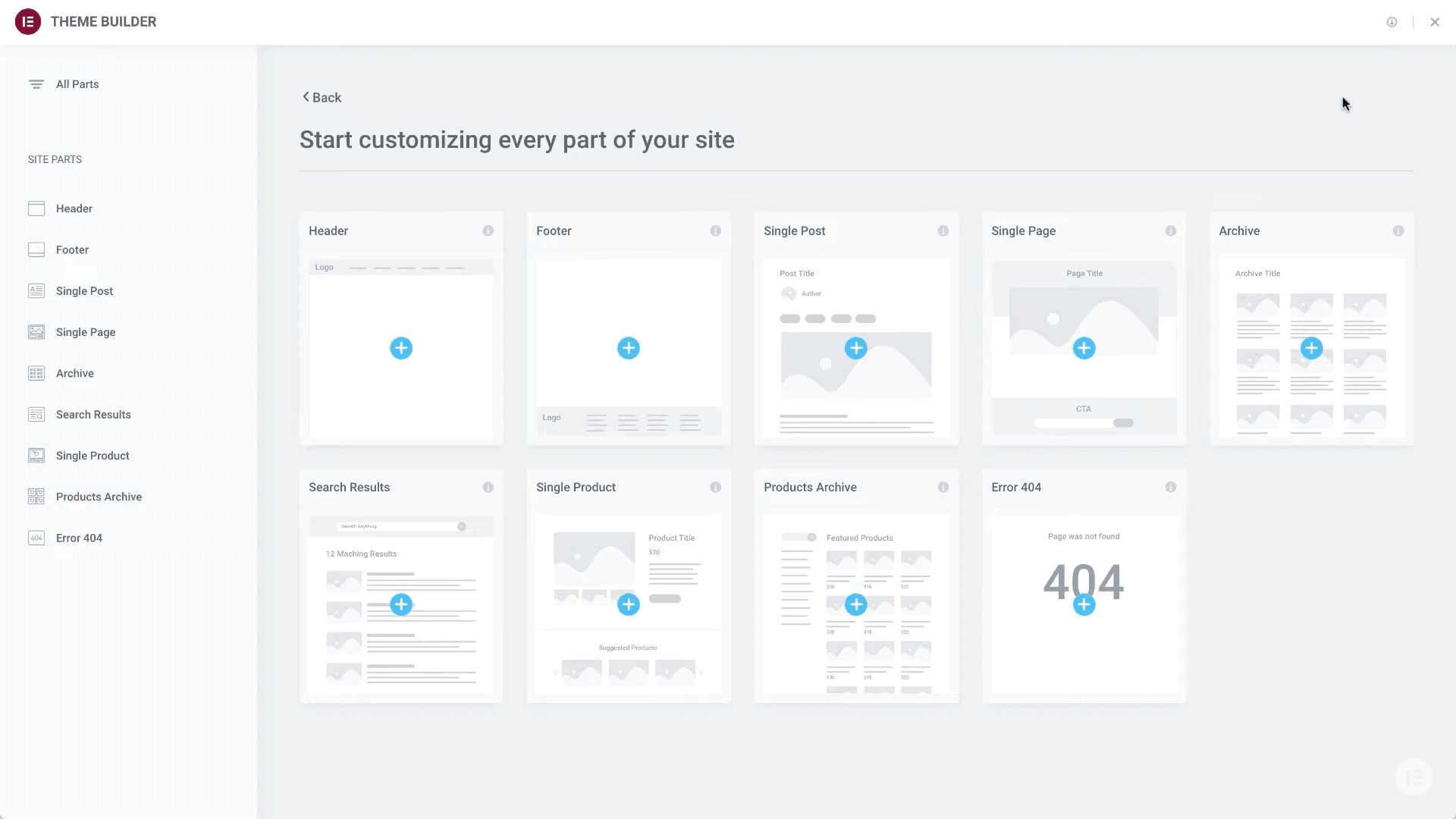Select All Parts in sidebar
1456x819 pixels.
coord(77,84)
